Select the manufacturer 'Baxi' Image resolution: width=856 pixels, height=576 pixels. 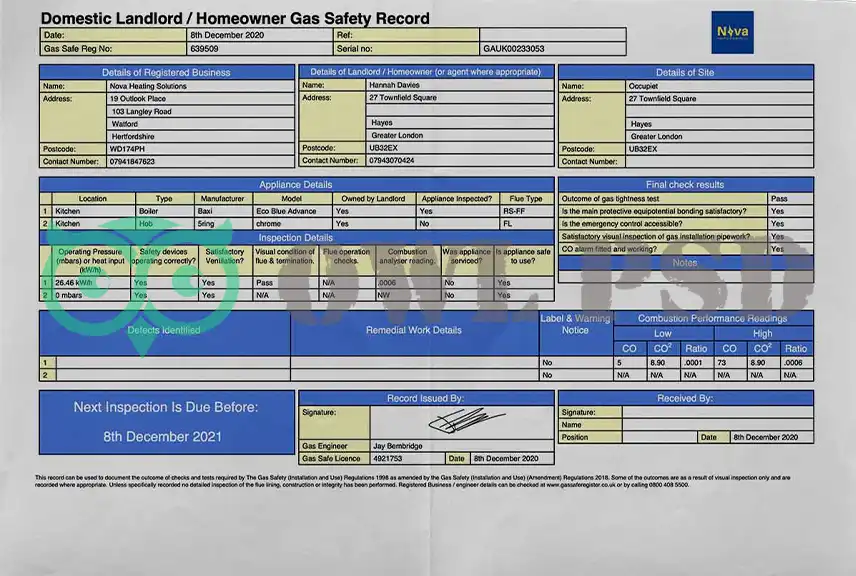tap(205, 211)
